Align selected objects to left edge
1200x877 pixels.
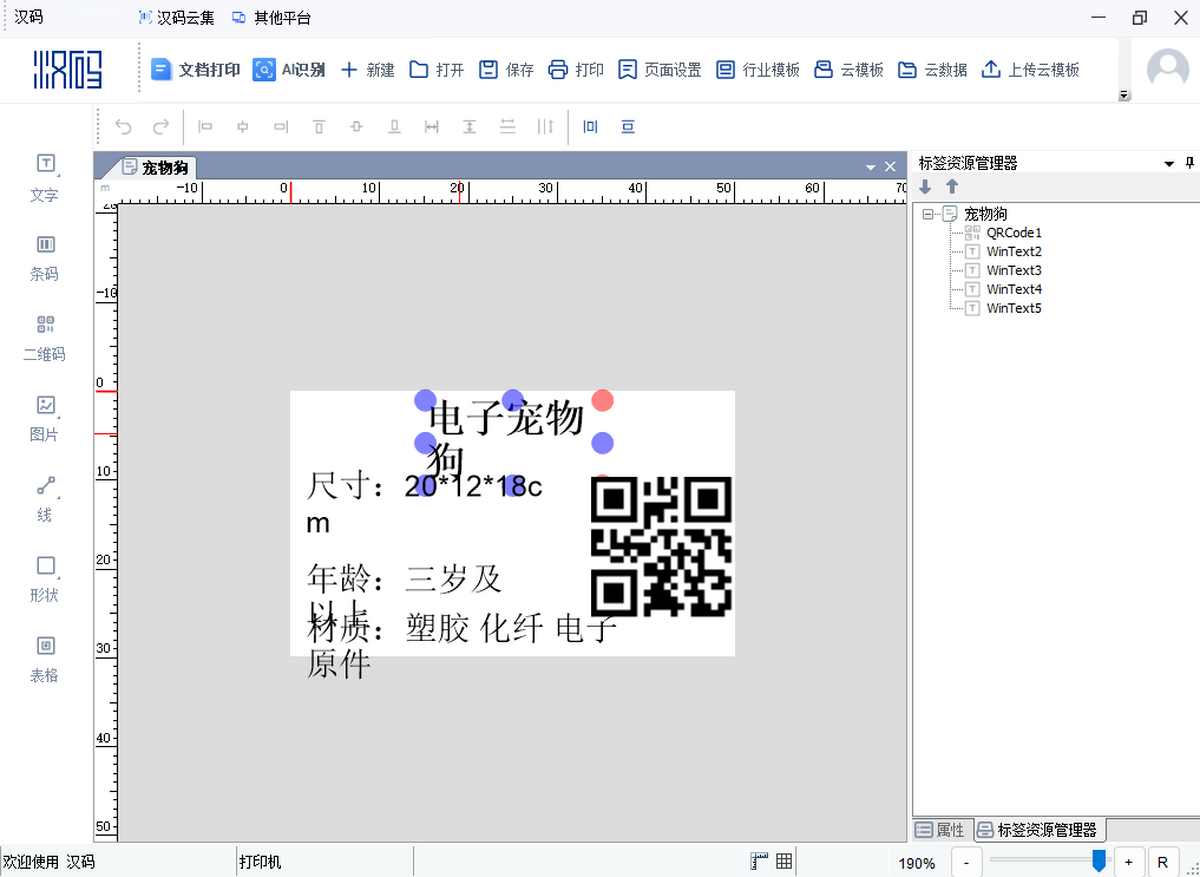pos(205,127)
